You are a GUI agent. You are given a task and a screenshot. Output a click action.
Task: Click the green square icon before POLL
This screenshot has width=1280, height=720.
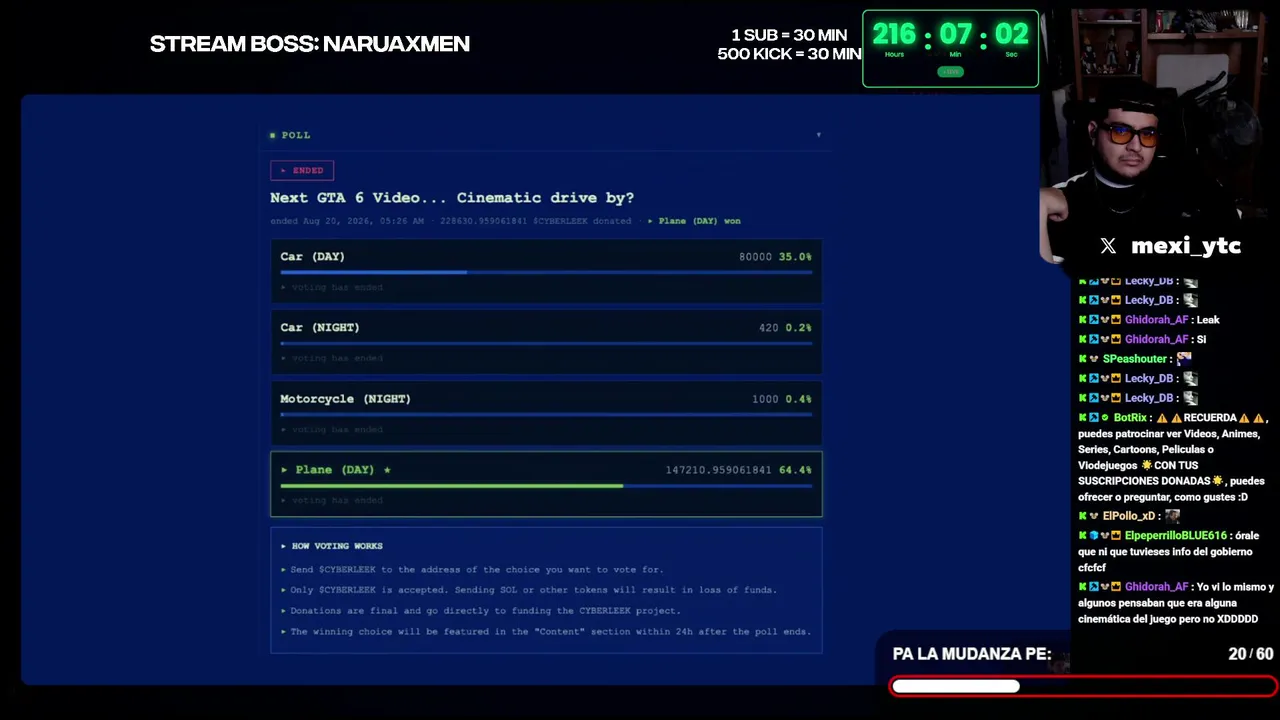(273, 135)
